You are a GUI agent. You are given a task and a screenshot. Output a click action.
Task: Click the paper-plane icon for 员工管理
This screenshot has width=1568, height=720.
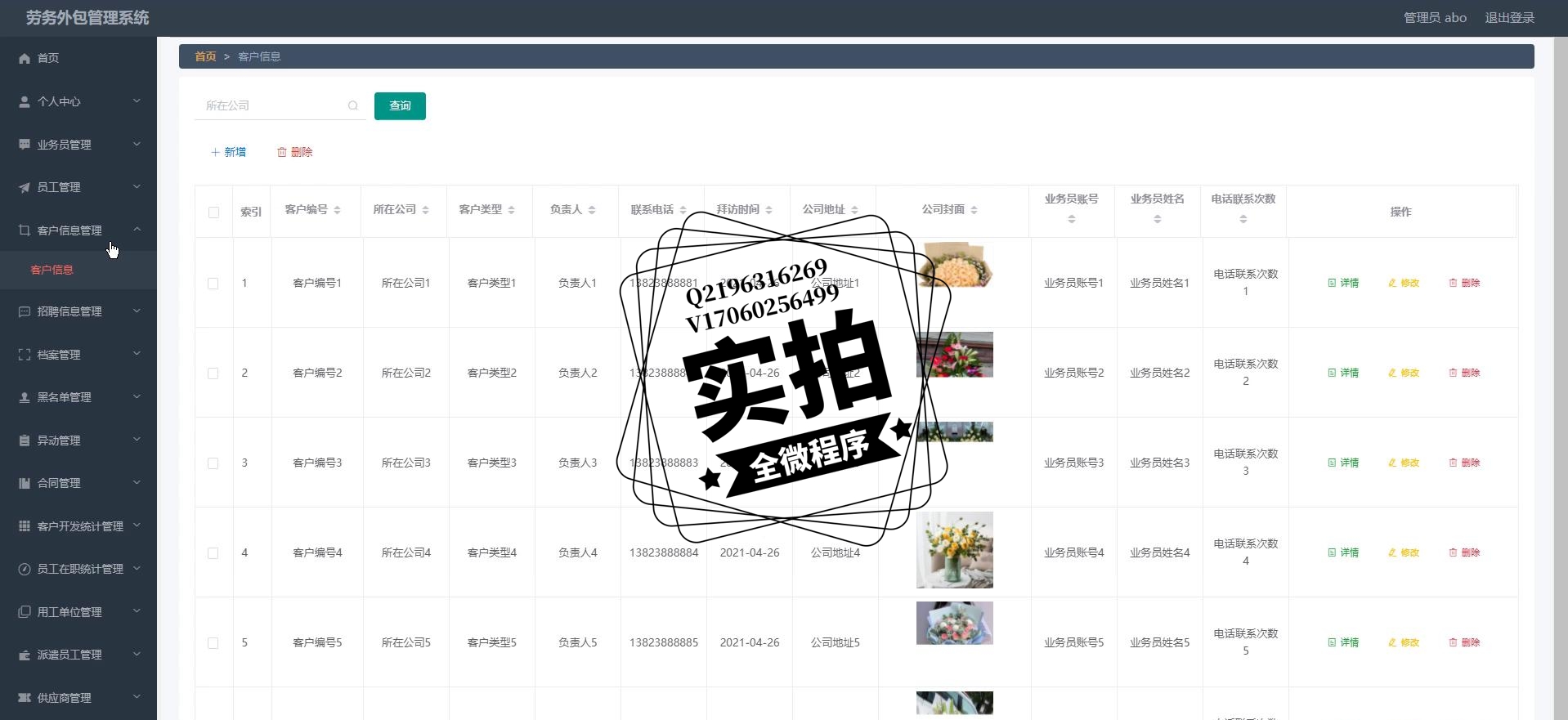[25, 187]
